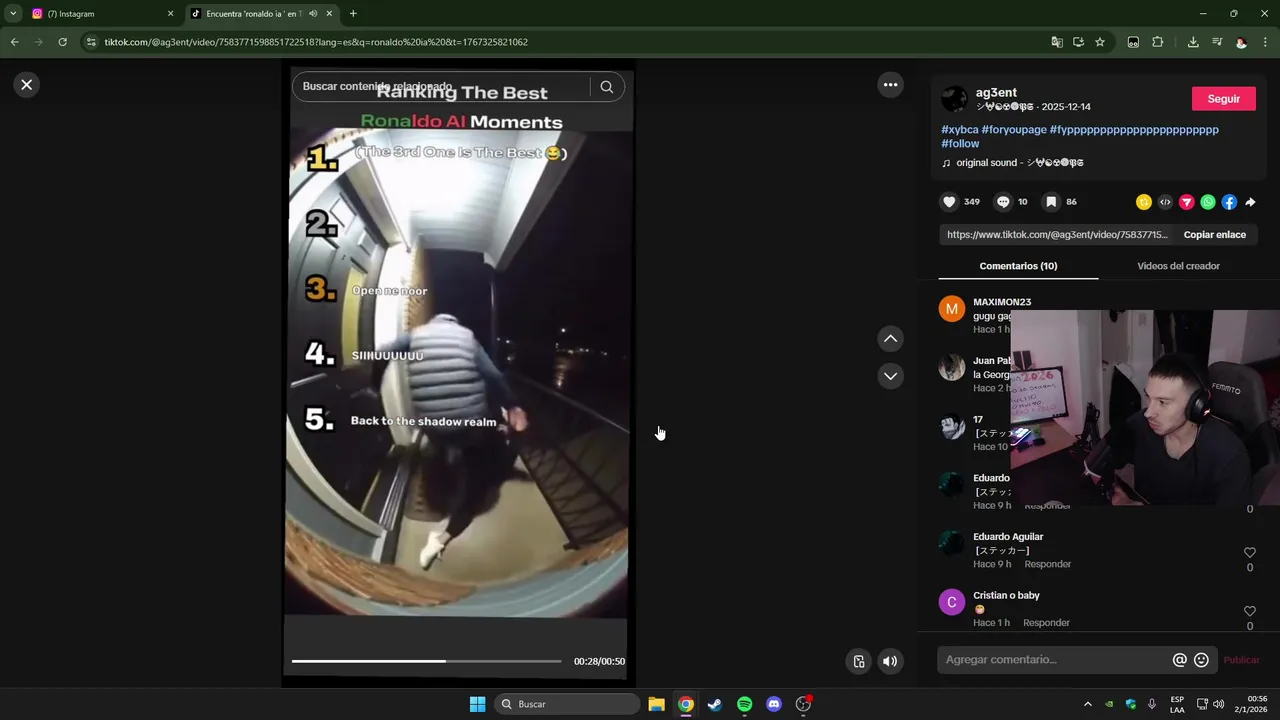Screen dimensions: 1280x720
Task: Open more share options arrow
Action: (1250, 202)
